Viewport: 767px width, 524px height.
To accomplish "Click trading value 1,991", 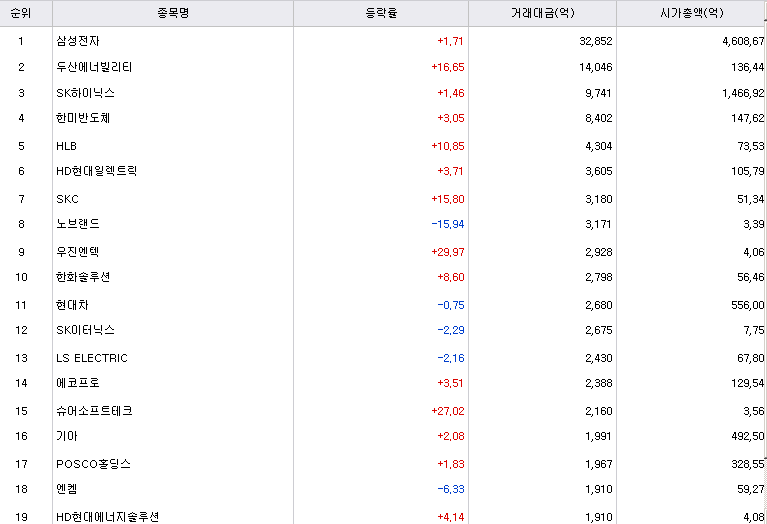I will 598,435.
